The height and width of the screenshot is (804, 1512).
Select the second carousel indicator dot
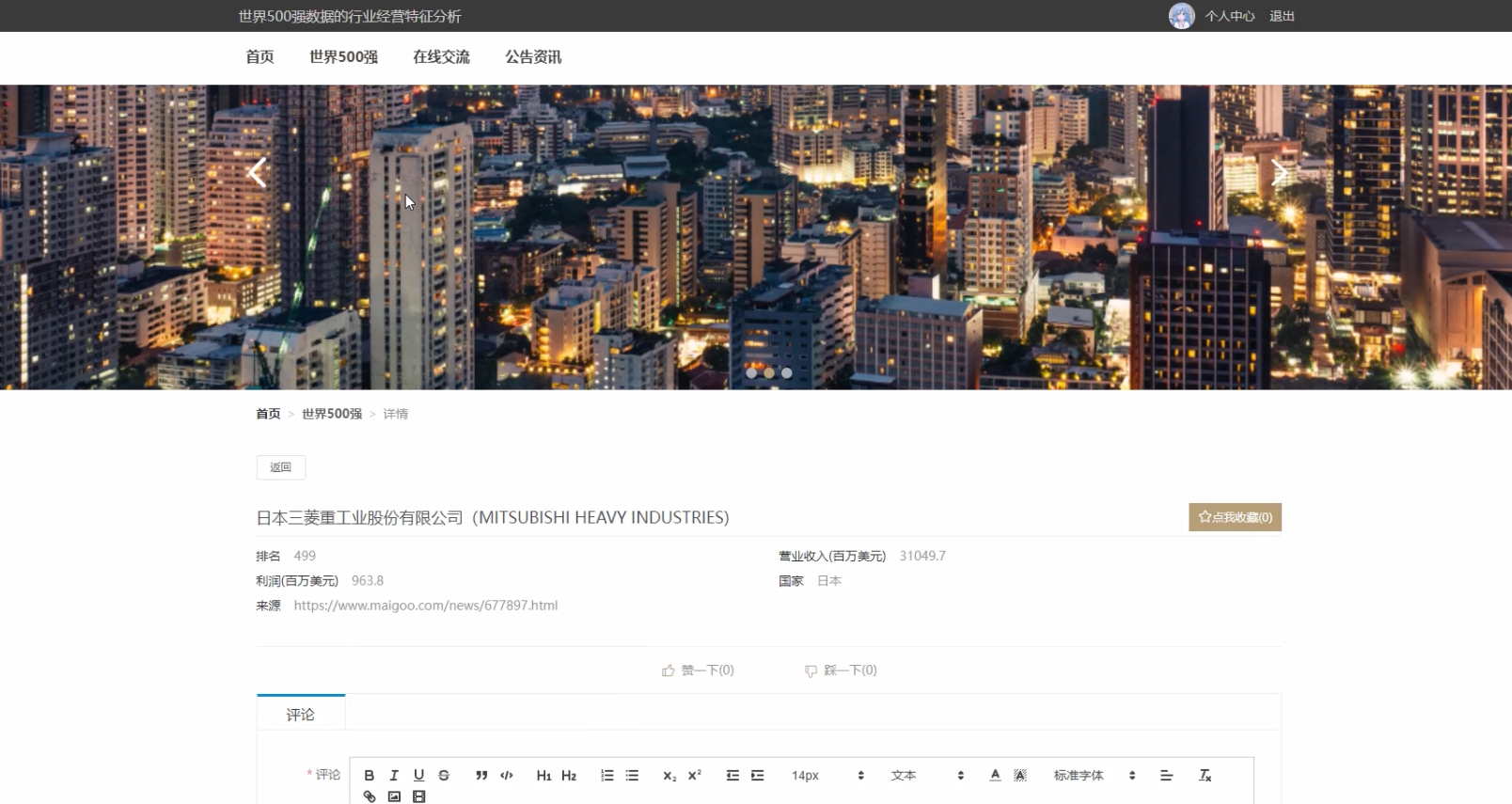tap(769, 373)
